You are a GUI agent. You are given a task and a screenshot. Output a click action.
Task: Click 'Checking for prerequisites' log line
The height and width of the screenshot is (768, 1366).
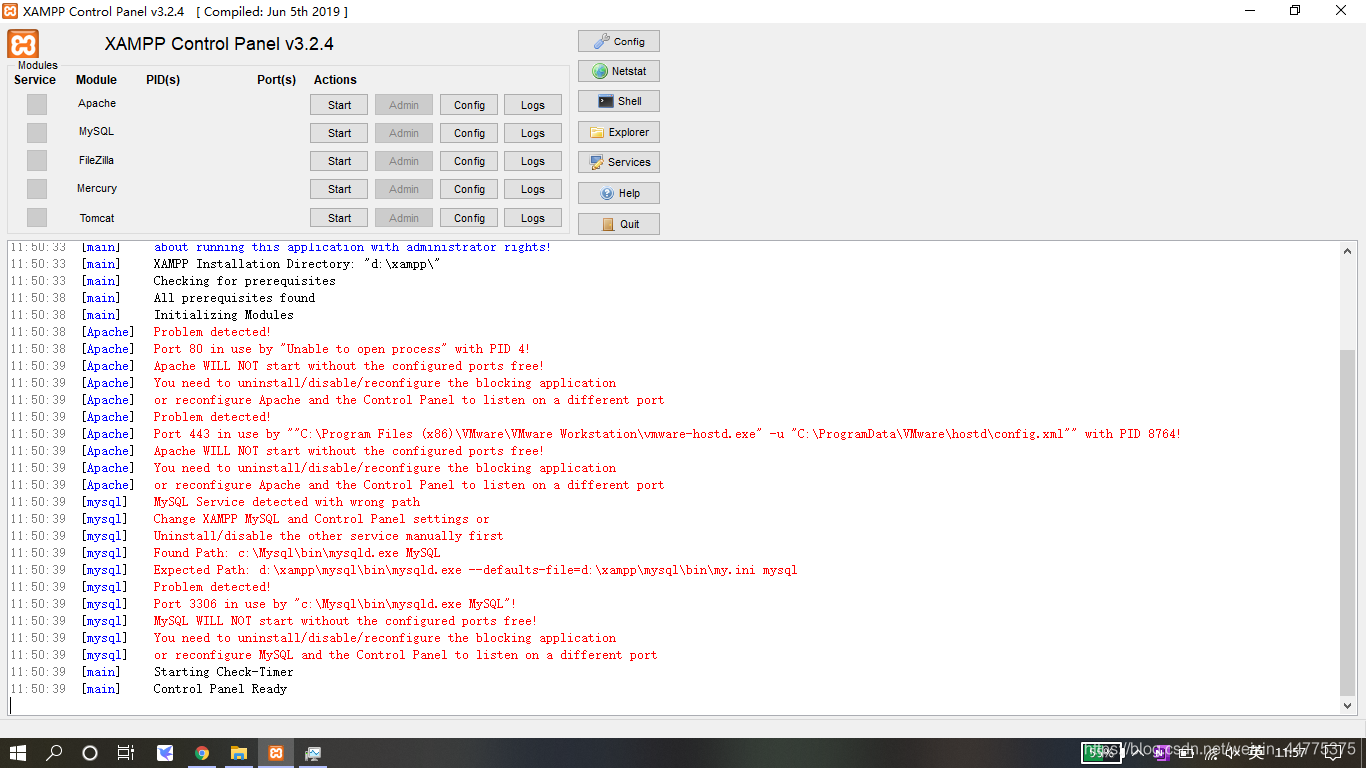244,281
